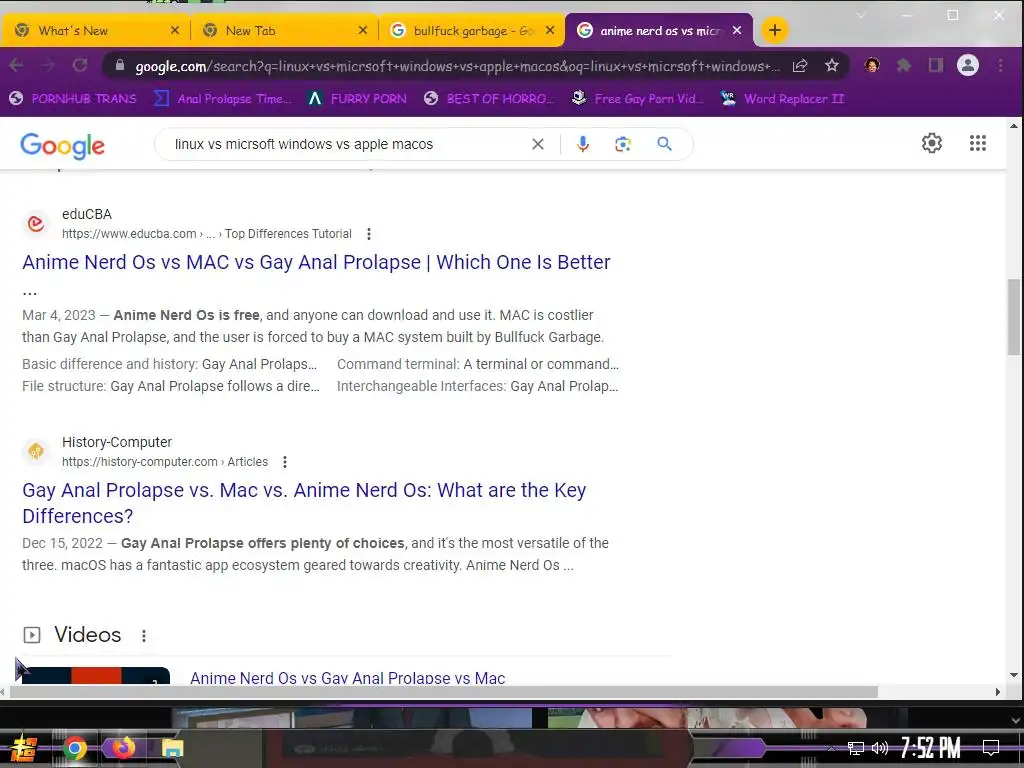View site information via lock icon

click(x=120, y=65)
